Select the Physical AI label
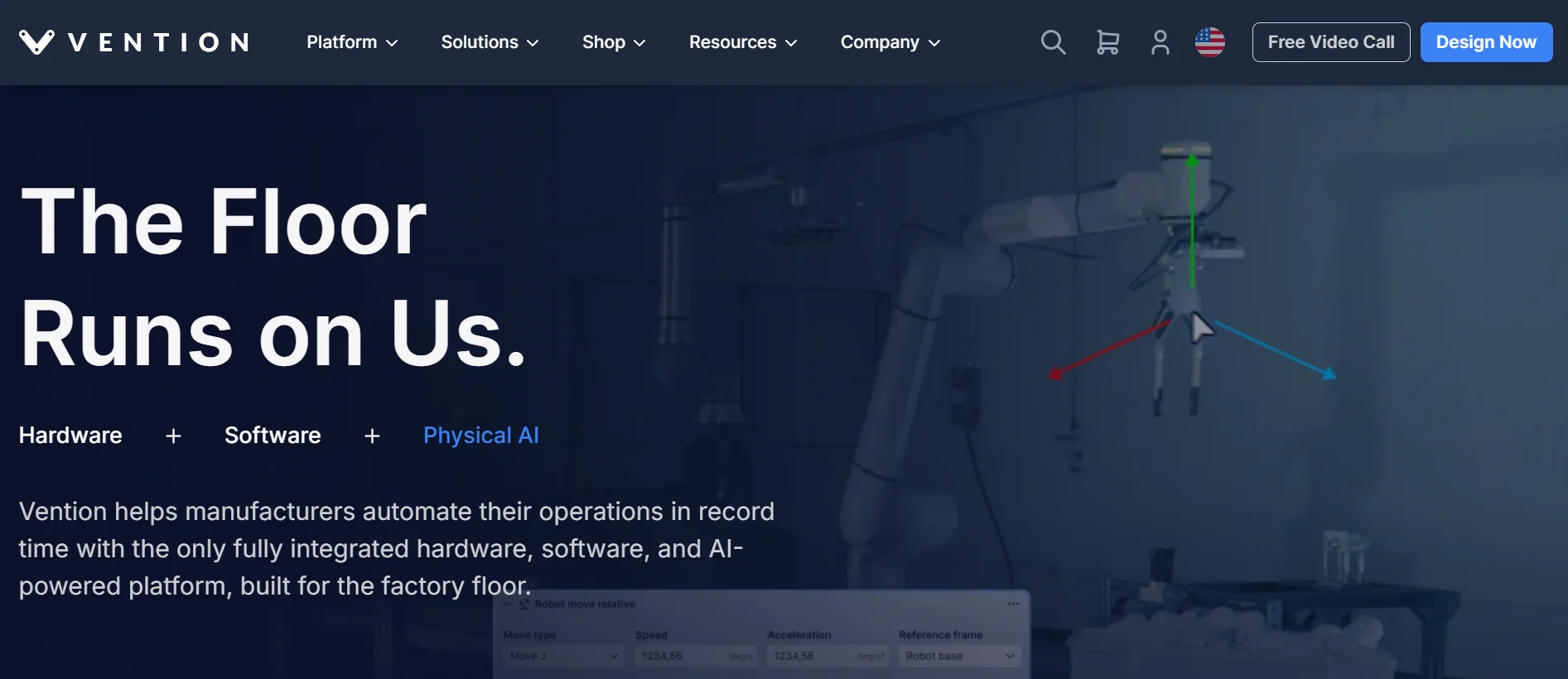Screen dimensions: 1568x679 point(481,436)
